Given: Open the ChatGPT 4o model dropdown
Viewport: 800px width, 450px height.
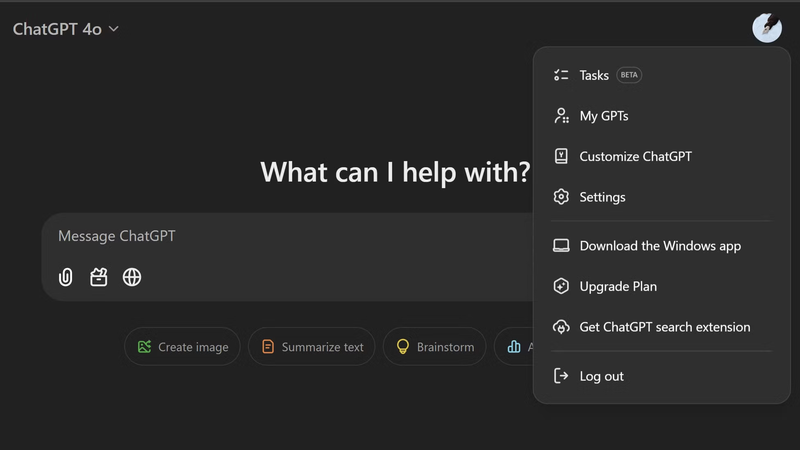Looking at the screenshot, I should pos(66,29).
